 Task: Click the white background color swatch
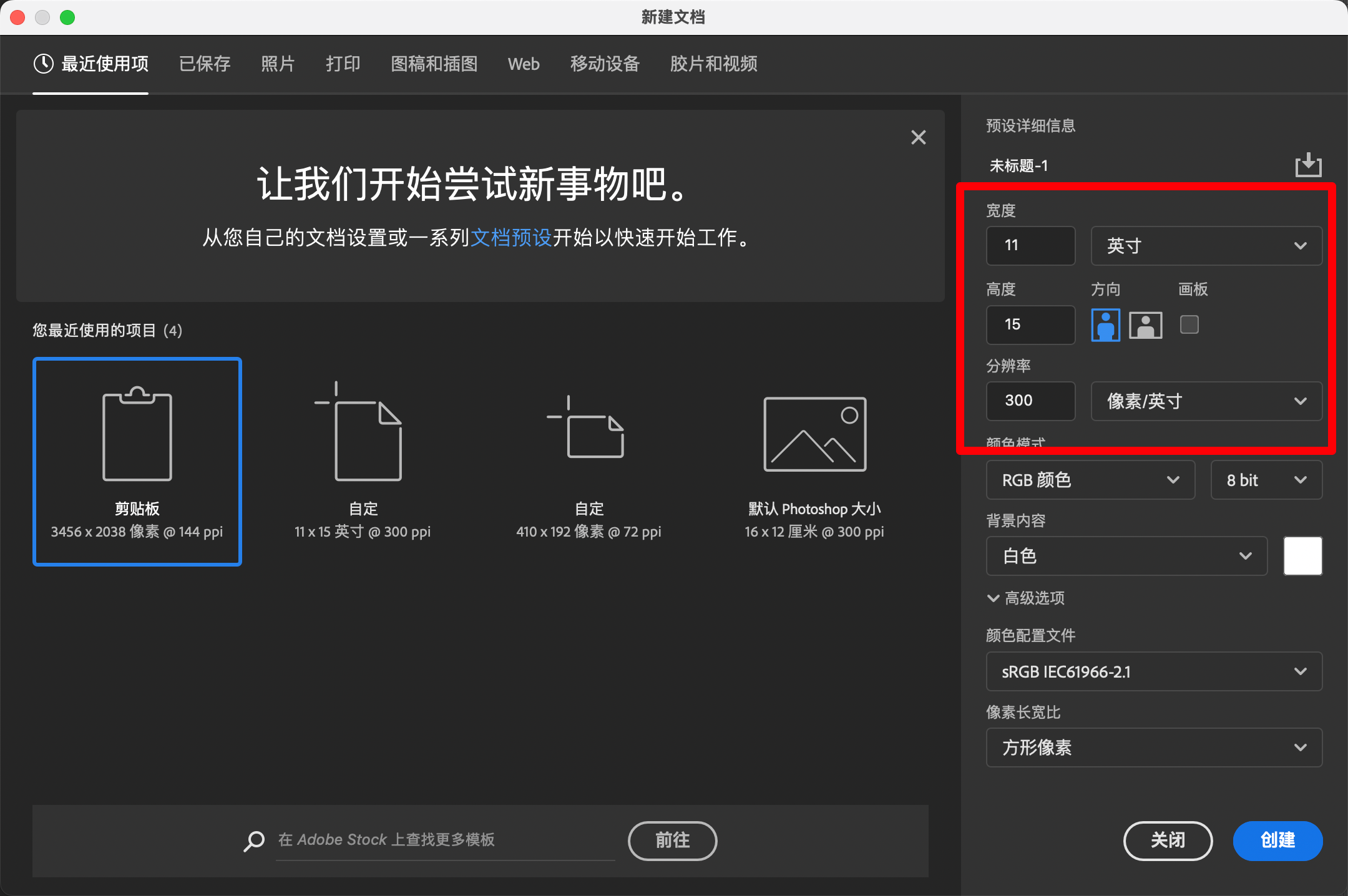[x=1302, y=556]
